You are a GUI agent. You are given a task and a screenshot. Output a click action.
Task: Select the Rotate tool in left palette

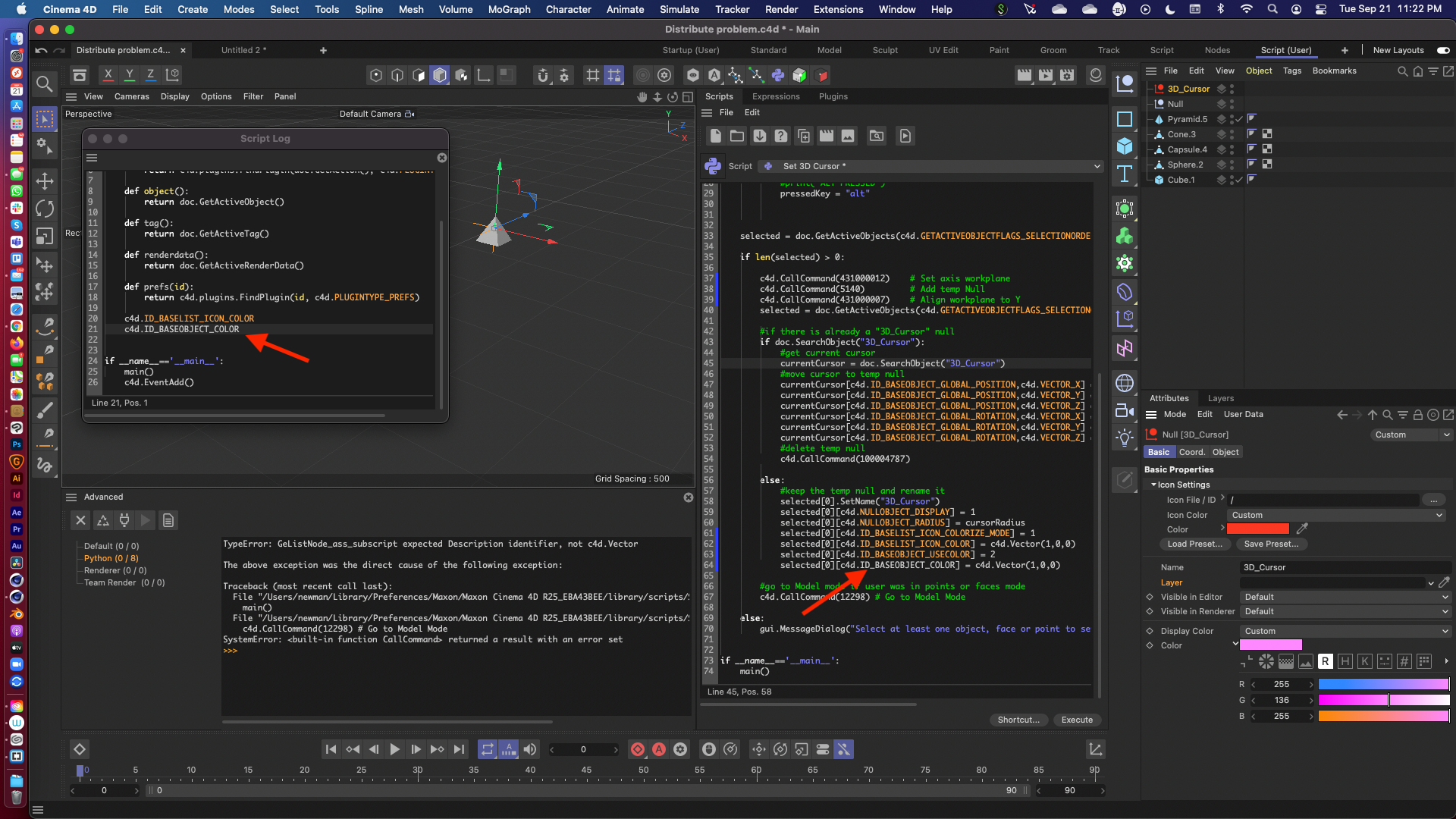(45, 209)
